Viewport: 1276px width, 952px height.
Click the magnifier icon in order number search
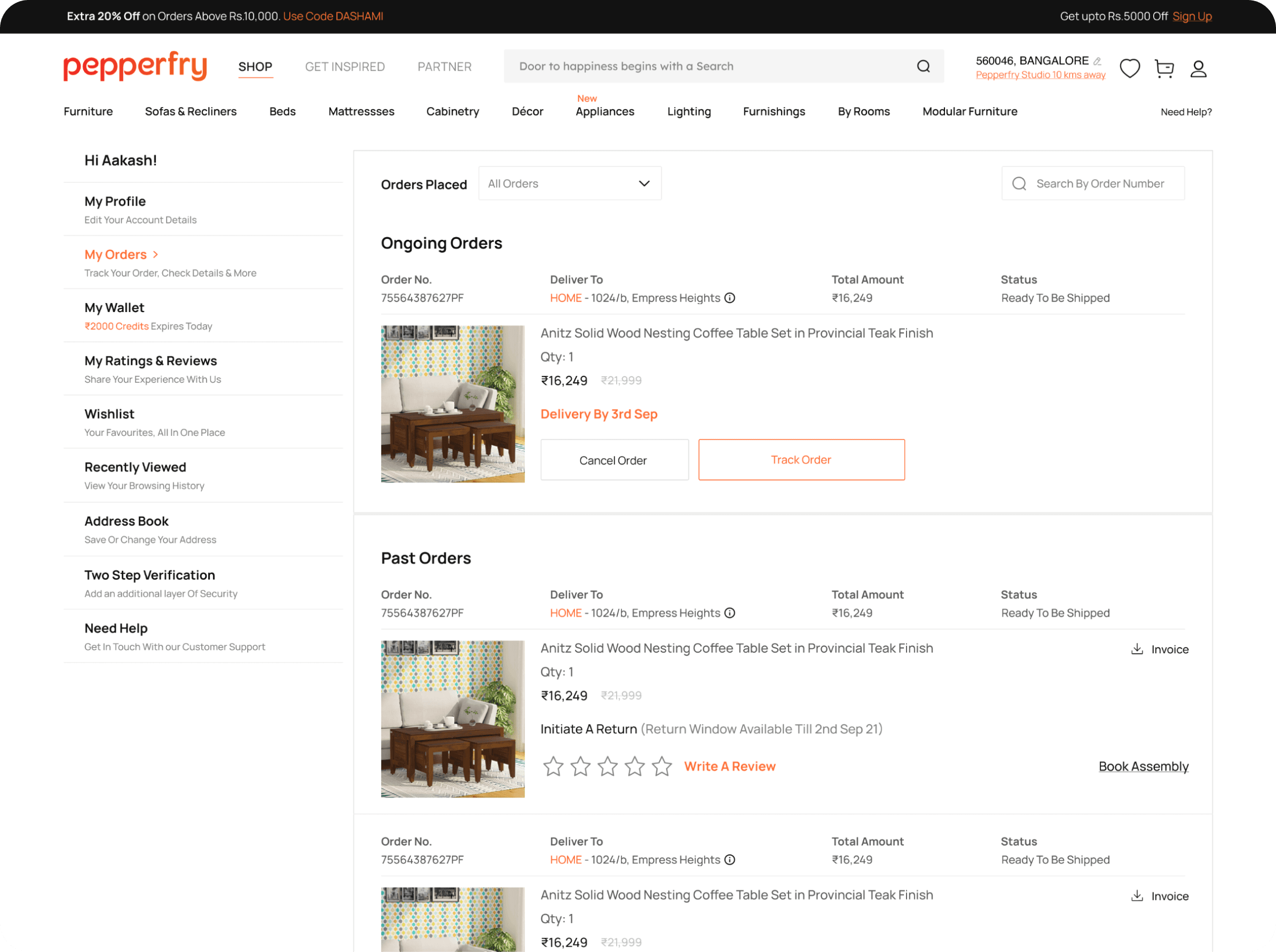(x=1018, y=183)
